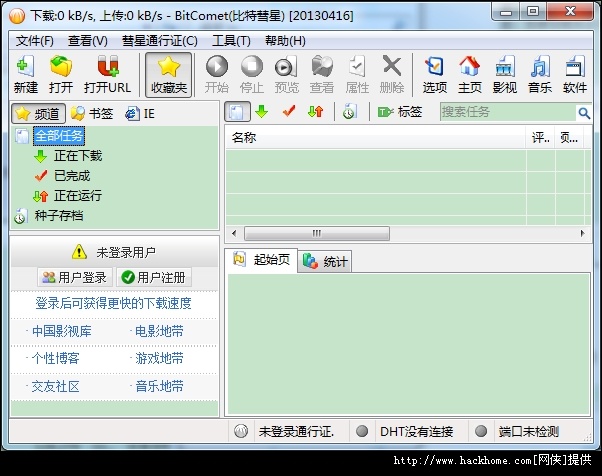Open the 交友社区 link

tap(56, 386)
